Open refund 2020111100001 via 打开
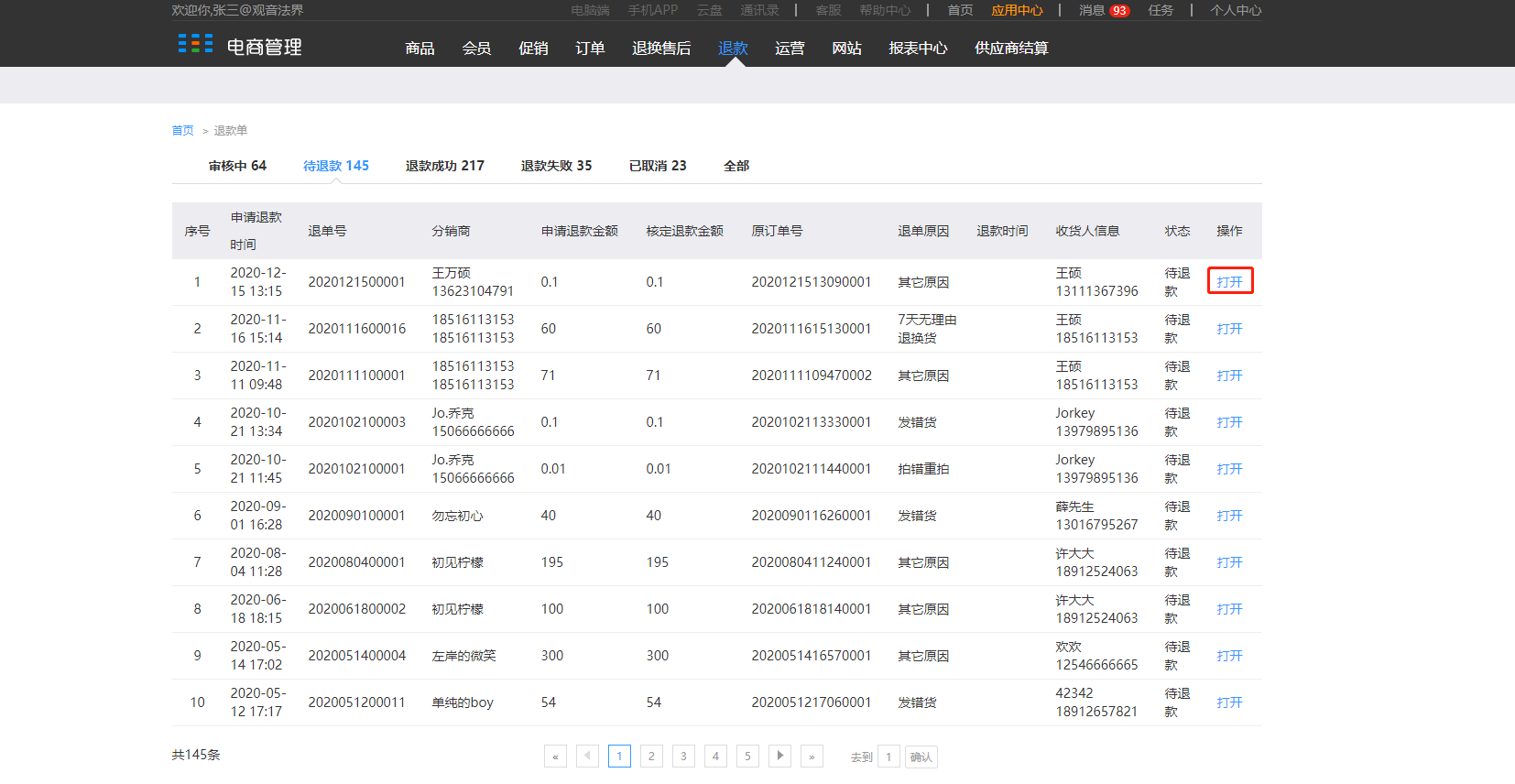 point(1229,376)
